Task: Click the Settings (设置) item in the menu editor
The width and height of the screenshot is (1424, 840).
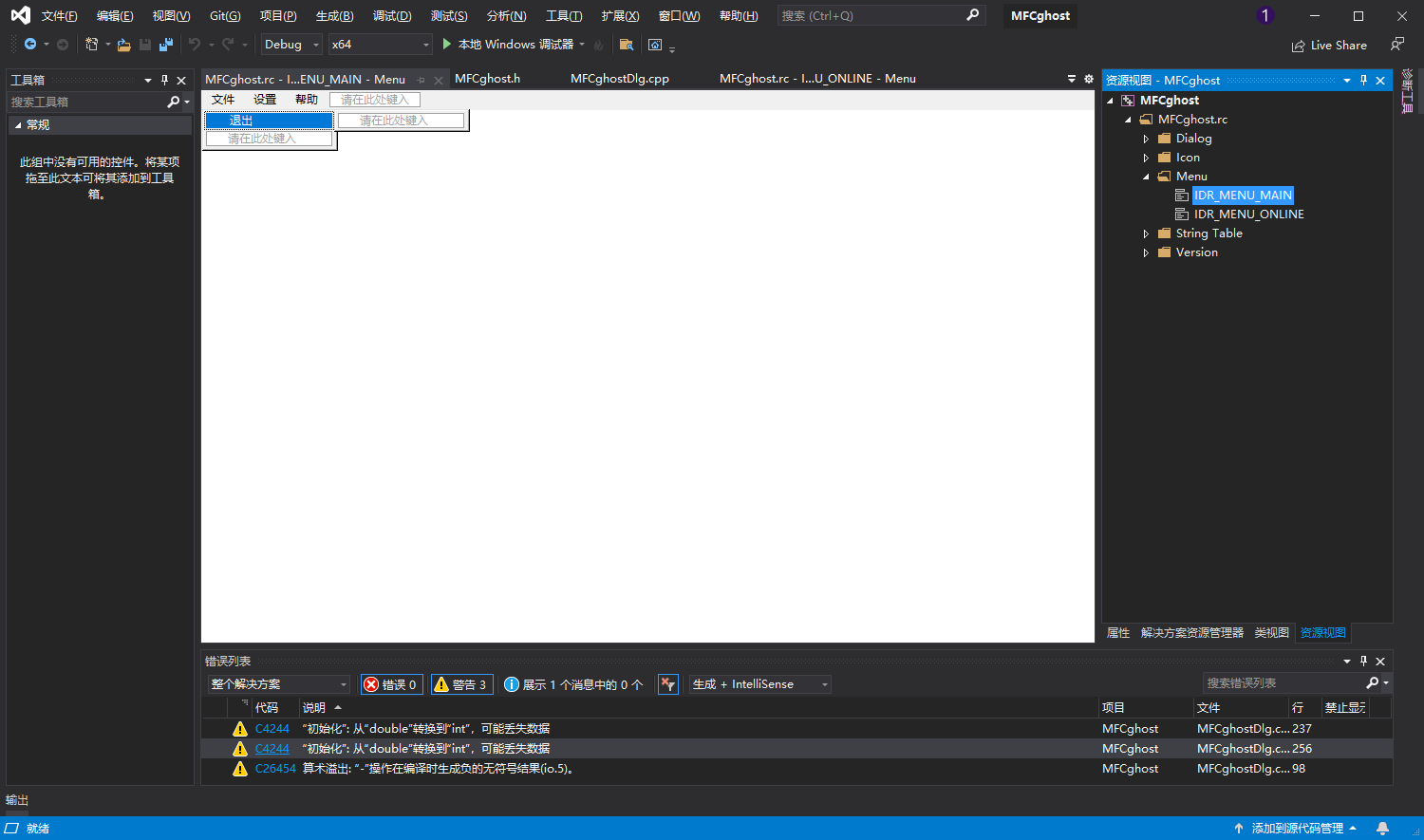Action: [265, 100]
